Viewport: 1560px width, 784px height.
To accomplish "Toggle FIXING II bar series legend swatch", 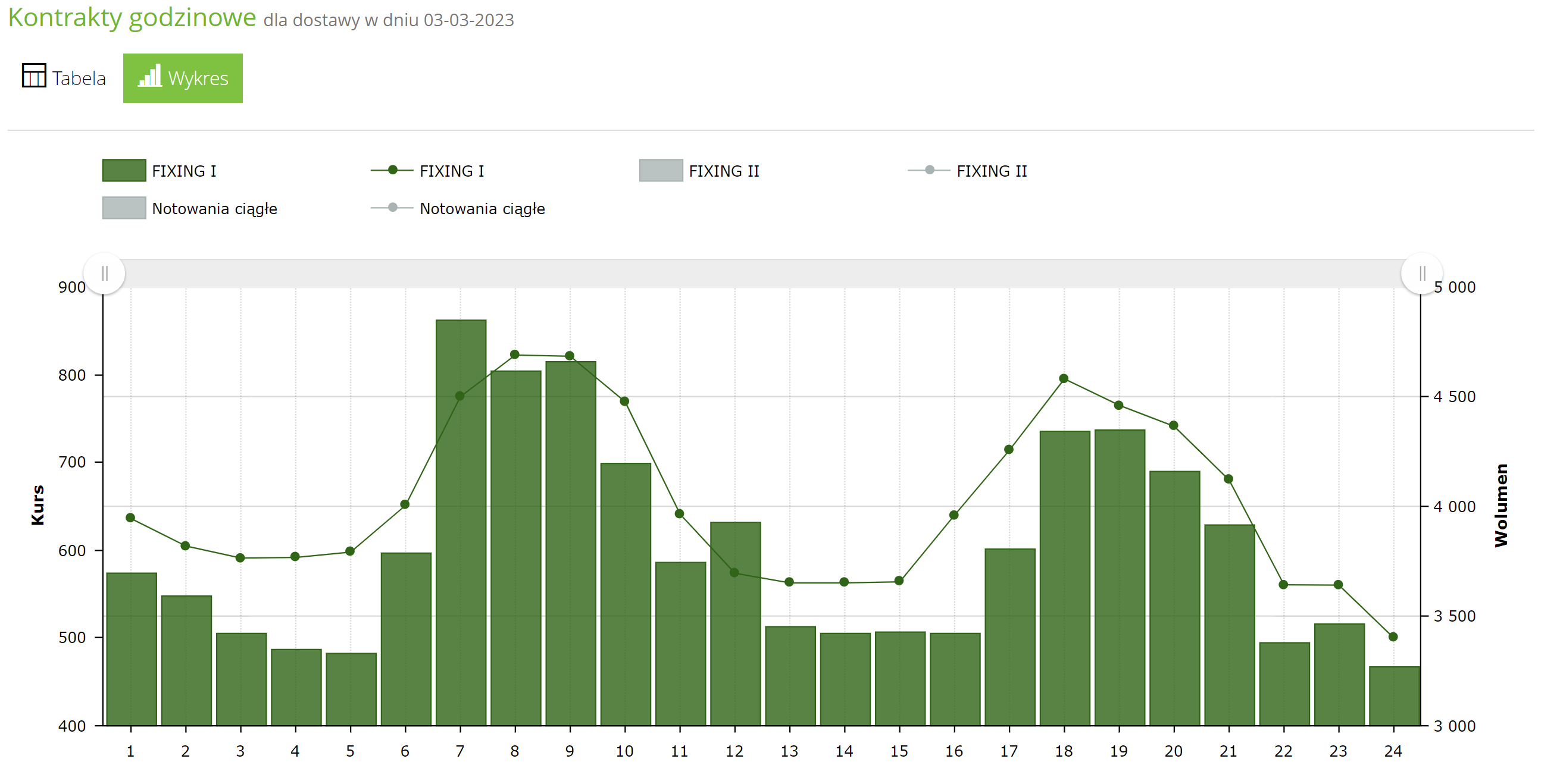I will tap(661, 171).
